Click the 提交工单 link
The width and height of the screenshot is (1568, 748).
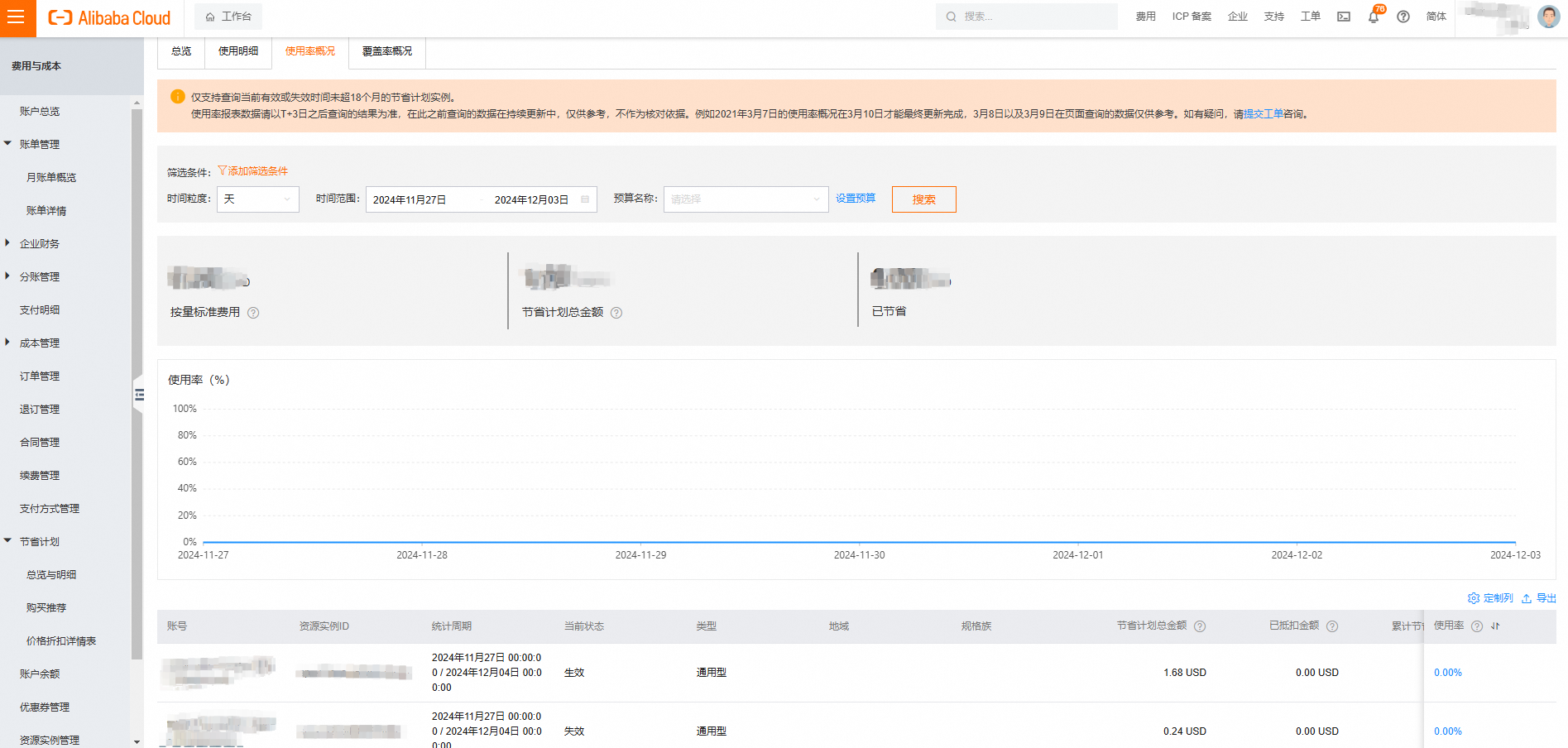point(1264,114)
